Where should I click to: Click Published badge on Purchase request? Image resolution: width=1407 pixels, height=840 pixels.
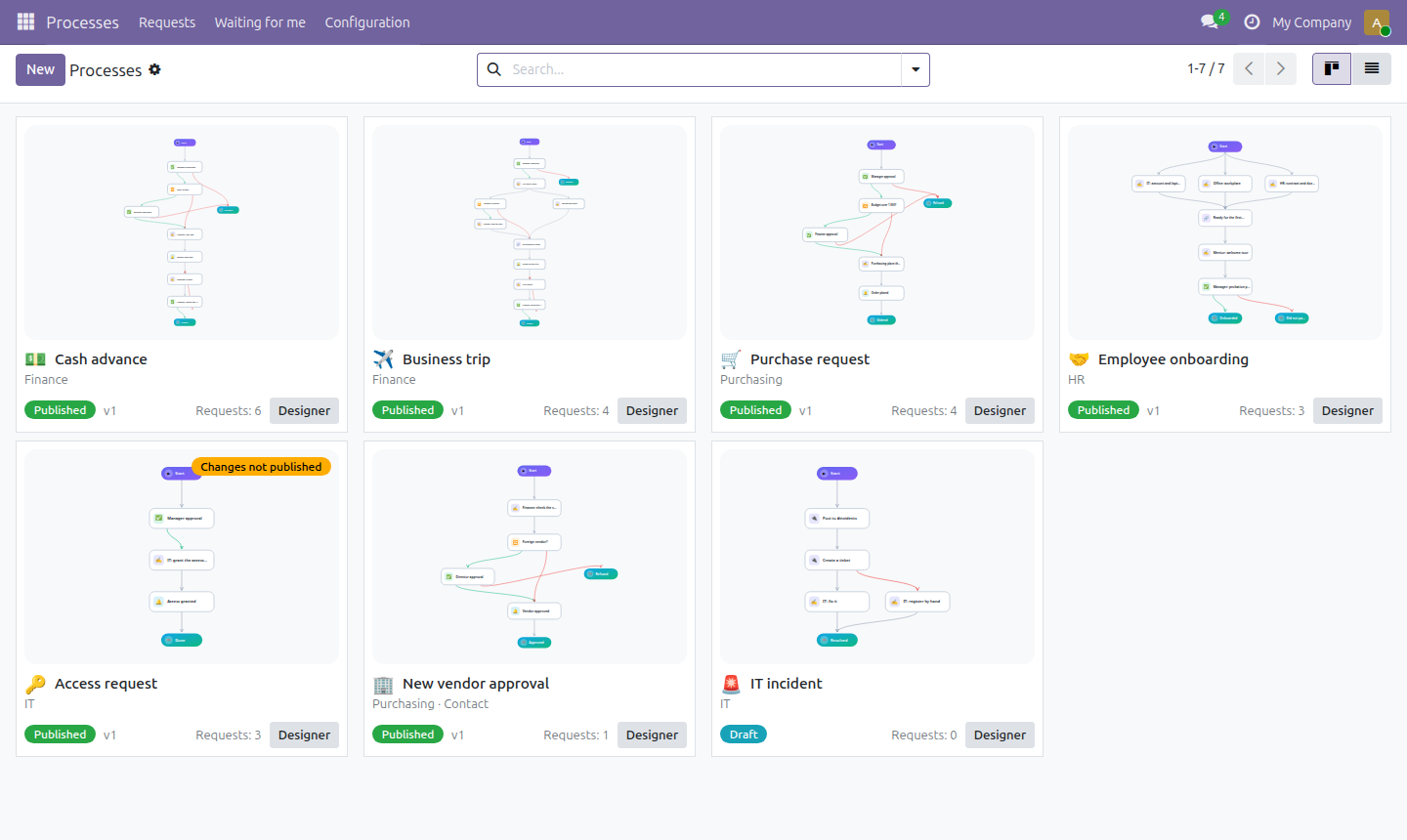point(755,410)
